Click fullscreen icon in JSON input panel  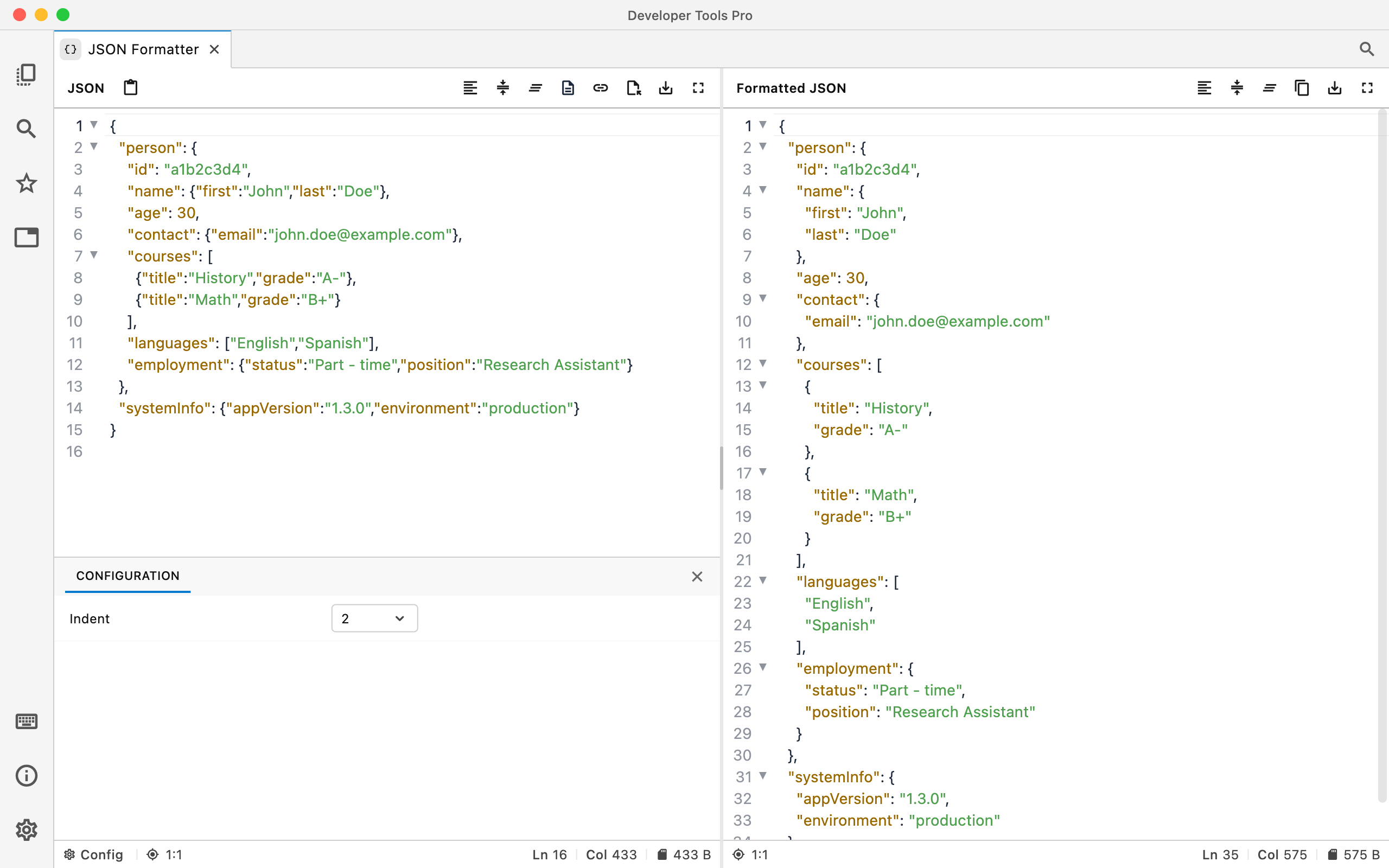(x=698, y=88)
